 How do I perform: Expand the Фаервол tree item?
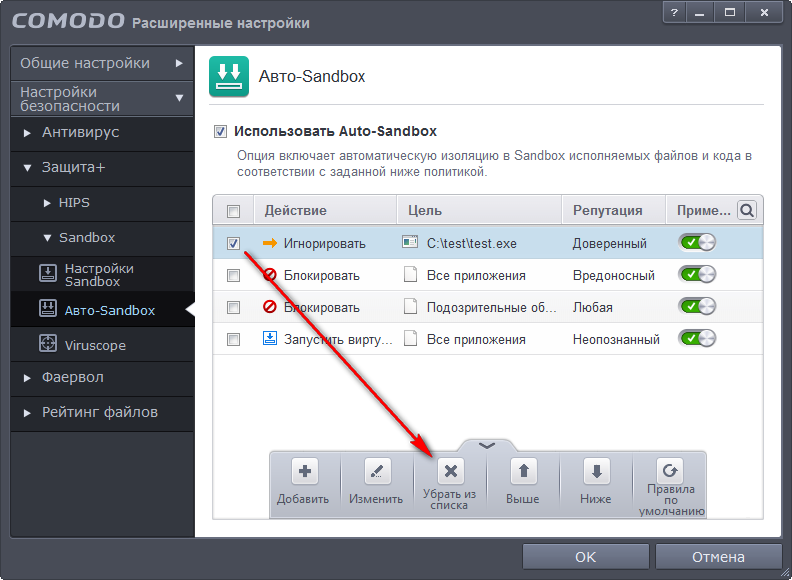click(x=27, y=378)
